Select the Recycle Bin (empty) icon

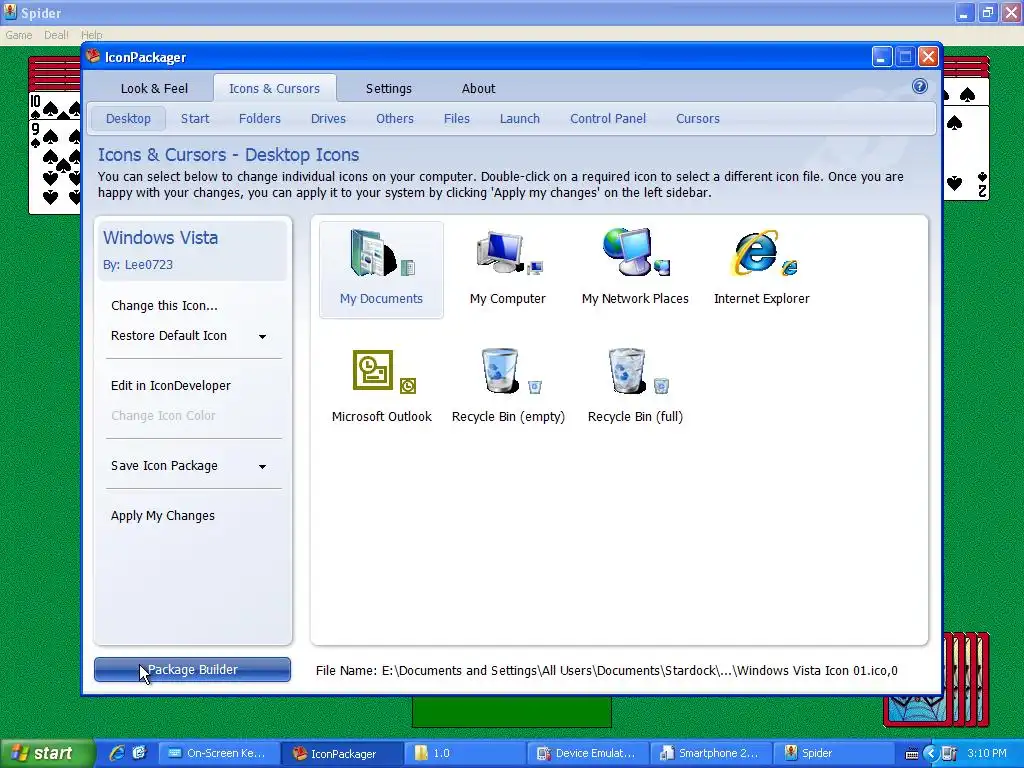(508, 387)
